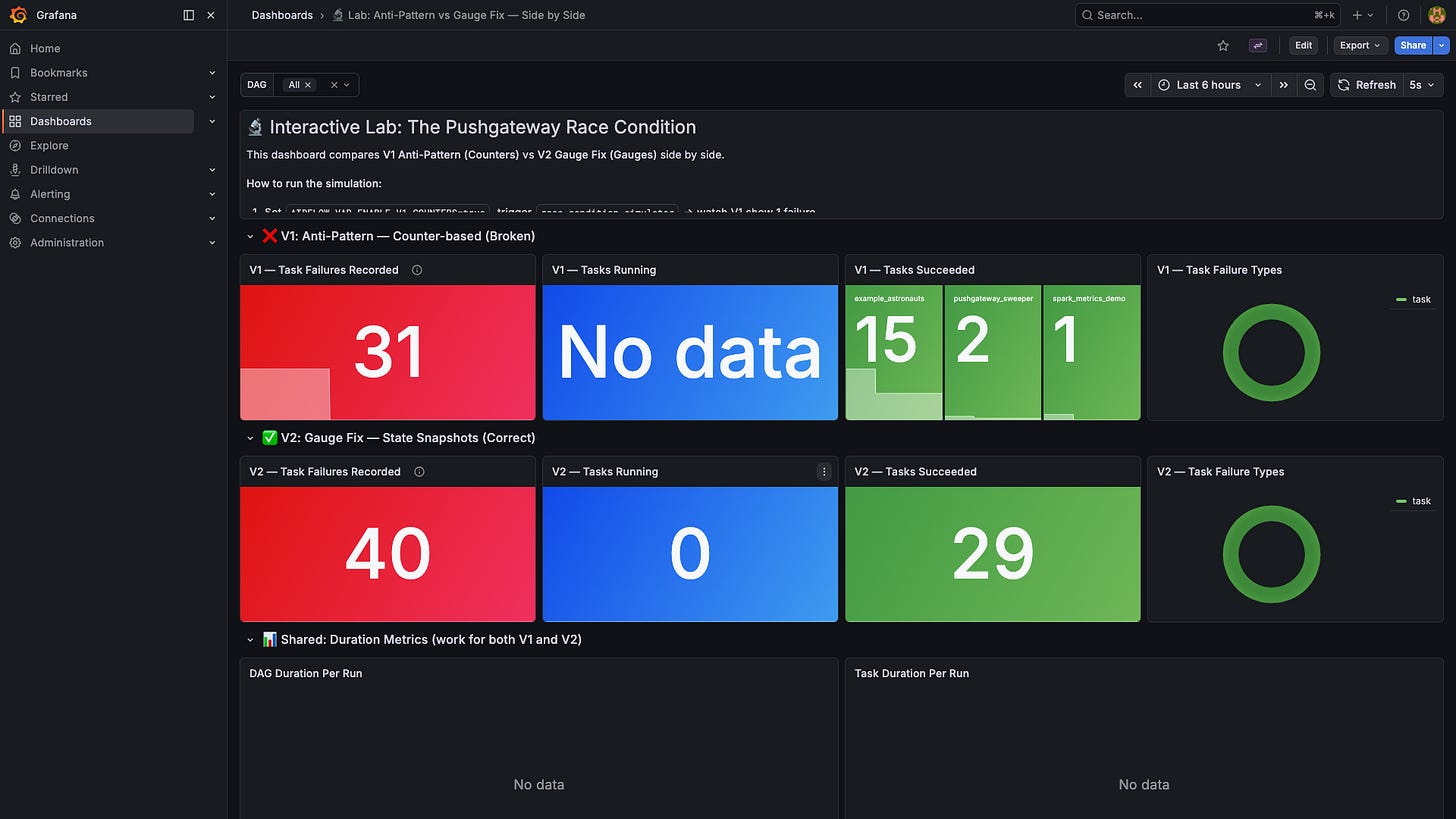The height and width of the screenshot is (819, 1456).
Task: Open Administration in the sidebar
Action: [67, 242]
